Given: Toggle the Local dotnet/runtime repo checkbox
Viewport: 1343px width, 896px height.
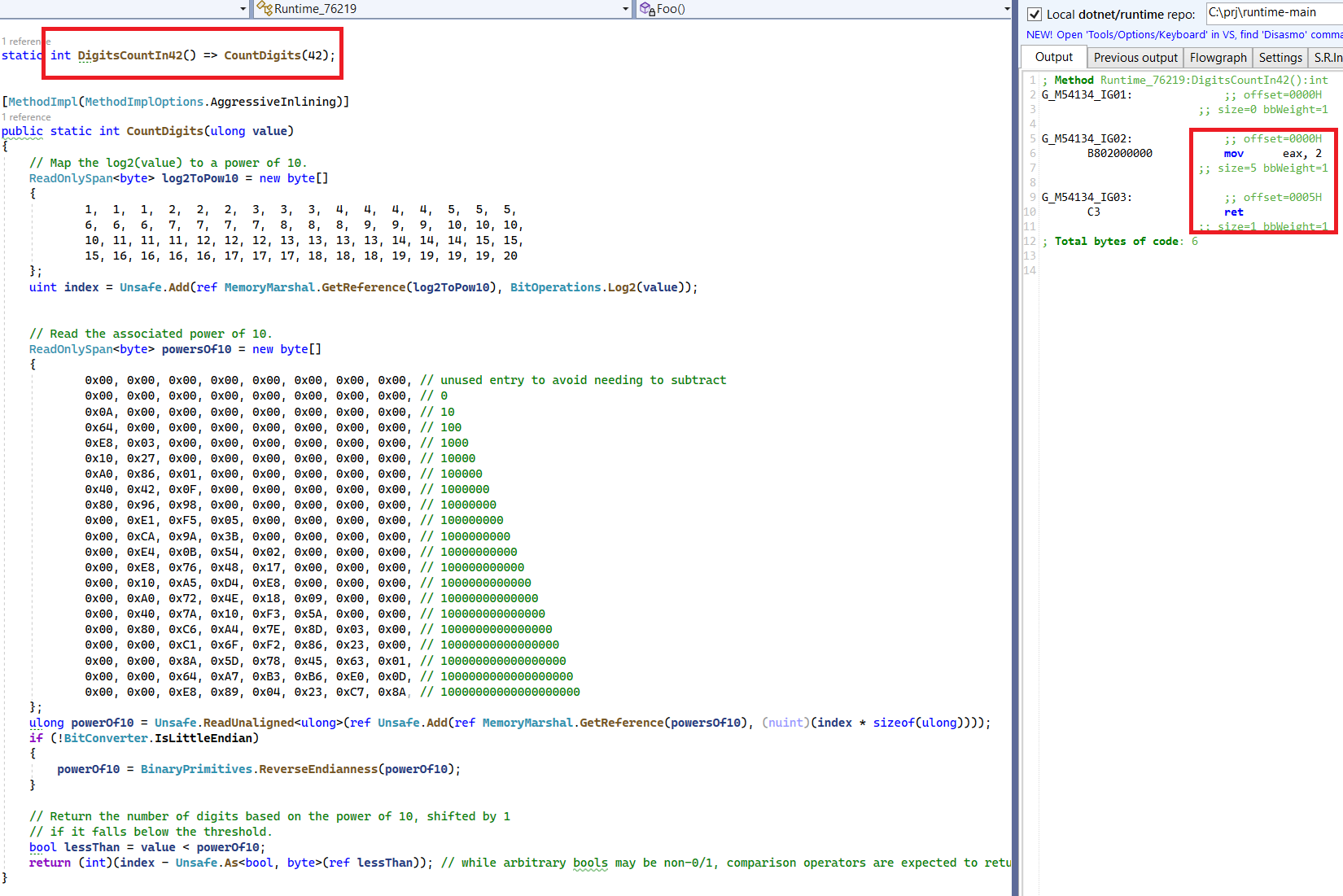Looking at the screenshot, I should [1035, 14].
